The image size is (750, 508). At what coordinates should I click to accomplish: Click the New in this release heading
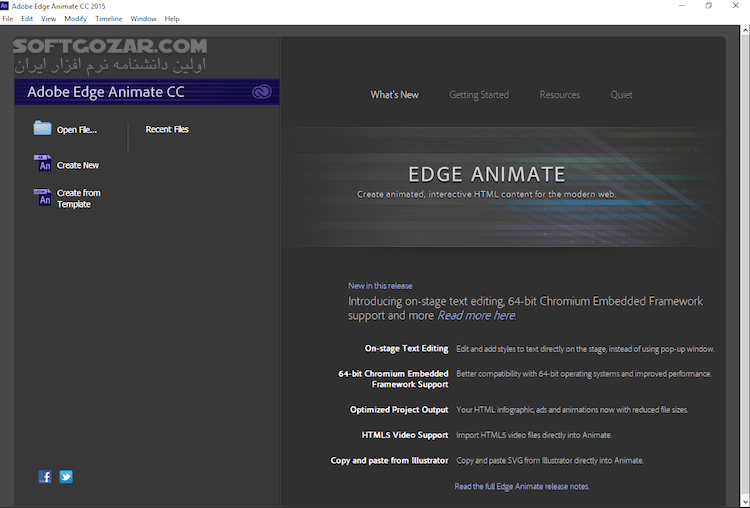click(380, 286)
